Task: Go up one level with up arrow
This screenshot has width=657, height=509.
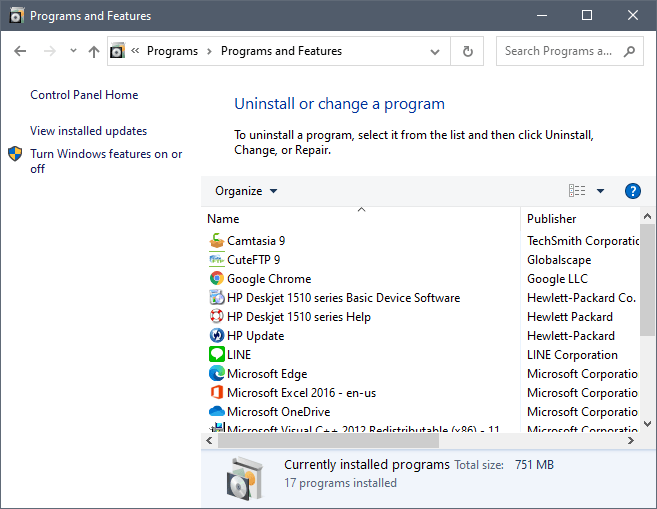Action: coord(94,51)
